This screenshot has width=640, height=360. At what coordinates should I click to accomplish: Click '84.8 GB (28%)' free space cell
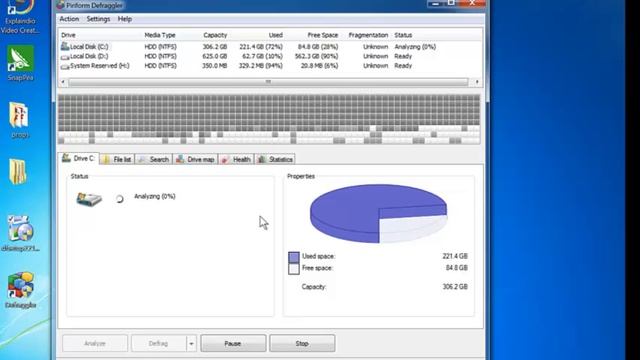tap(318, 47)
